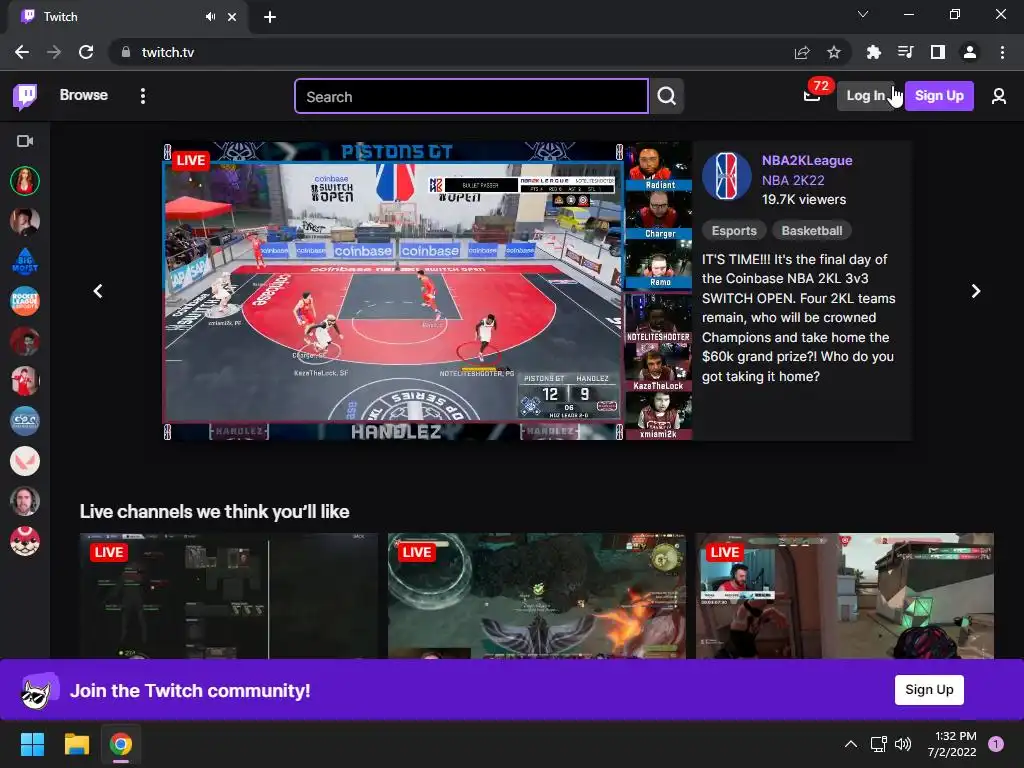Go to the next featured stream
1024x768 pixels.
(976, 291)
